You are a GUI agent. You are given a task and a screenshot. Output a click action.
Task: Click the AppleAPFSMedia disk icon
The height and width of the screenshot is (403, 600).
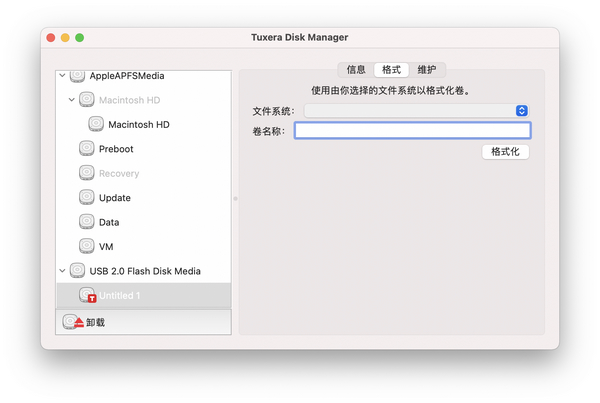point(77,76)
